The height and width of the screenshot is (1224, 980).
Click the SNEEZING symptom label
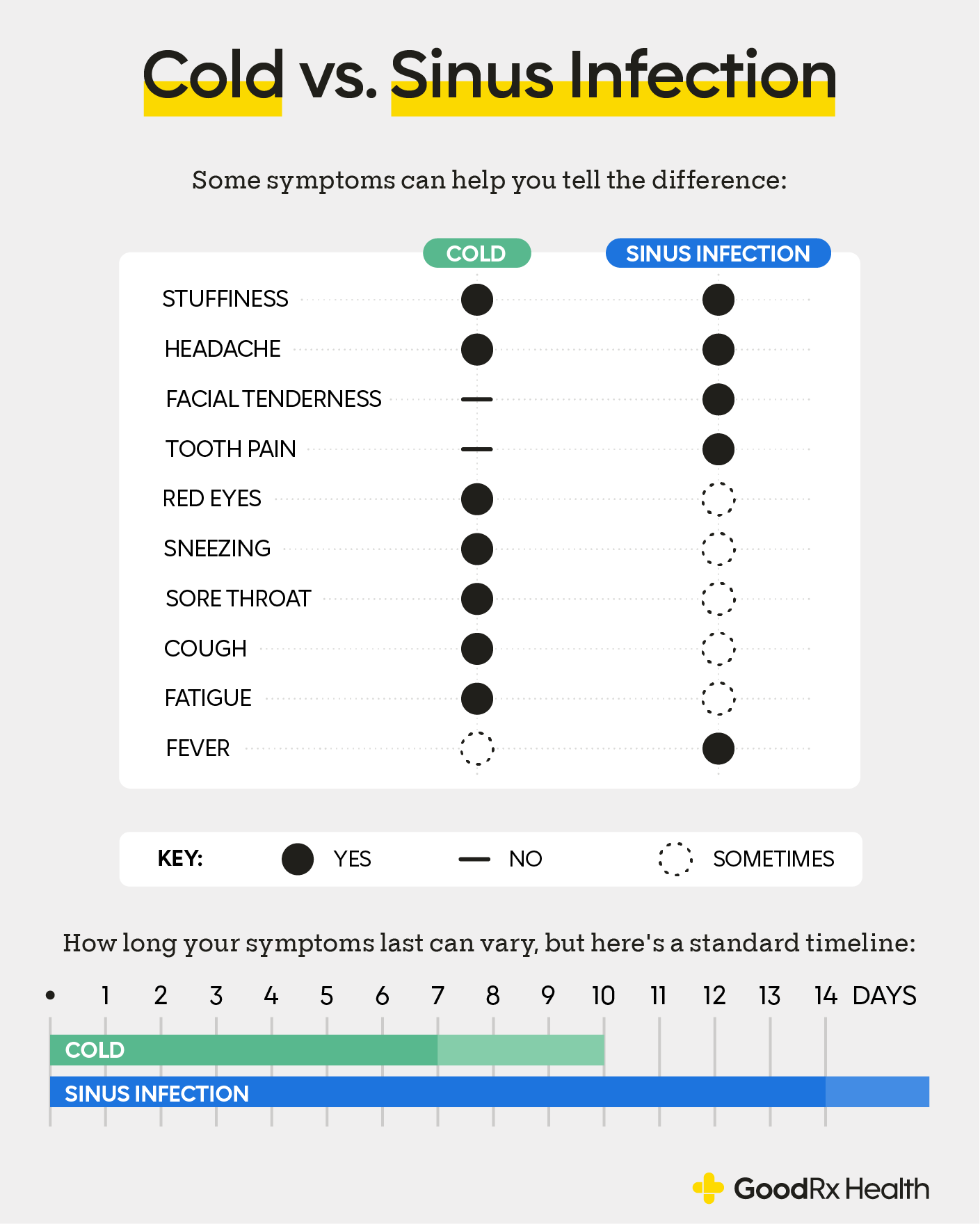pyautogui.click(x=217, y=549)
